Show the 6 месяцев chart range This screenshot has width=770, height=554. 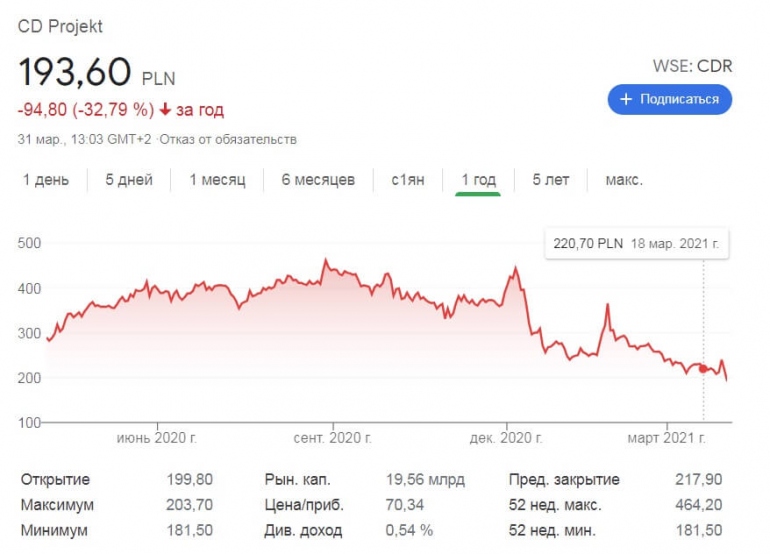(x=318, y=180)
